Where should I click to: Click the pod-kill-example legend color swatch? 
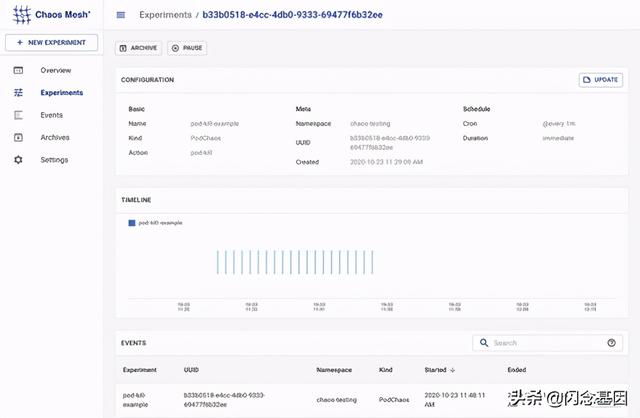click(x=132, y=223)
